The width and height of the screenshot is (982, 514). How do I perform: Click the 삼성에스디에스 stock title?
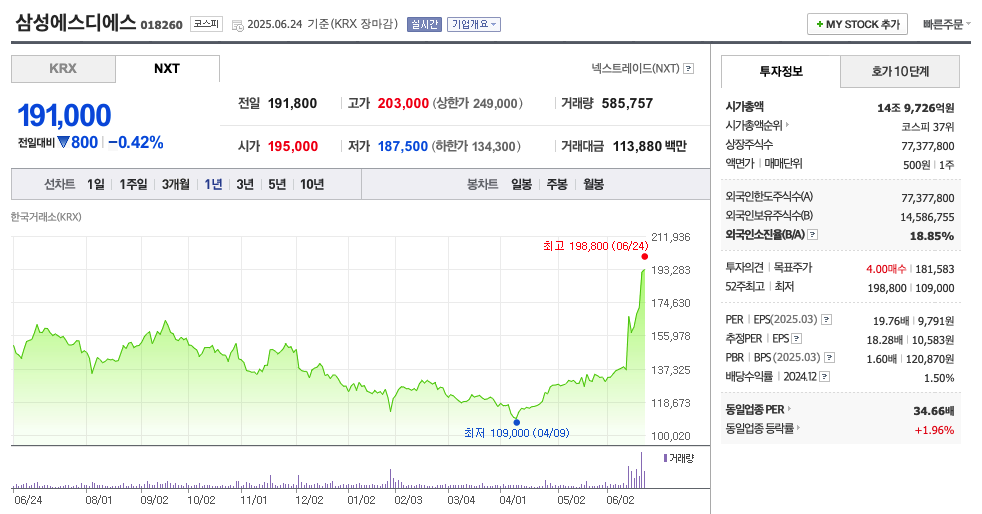(x=75, y=23)
